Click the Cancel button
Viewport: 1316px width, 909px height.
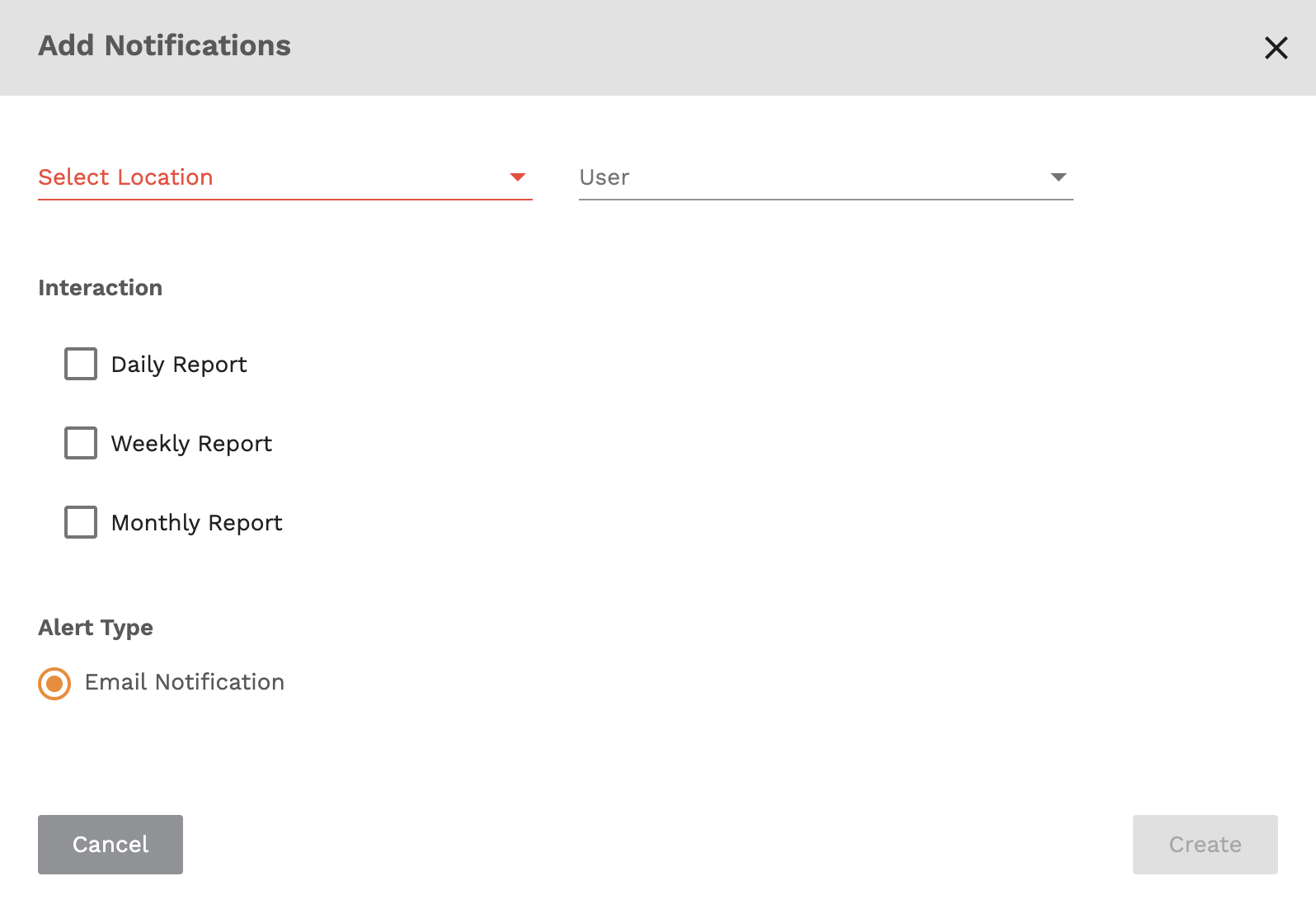[110, 845]
